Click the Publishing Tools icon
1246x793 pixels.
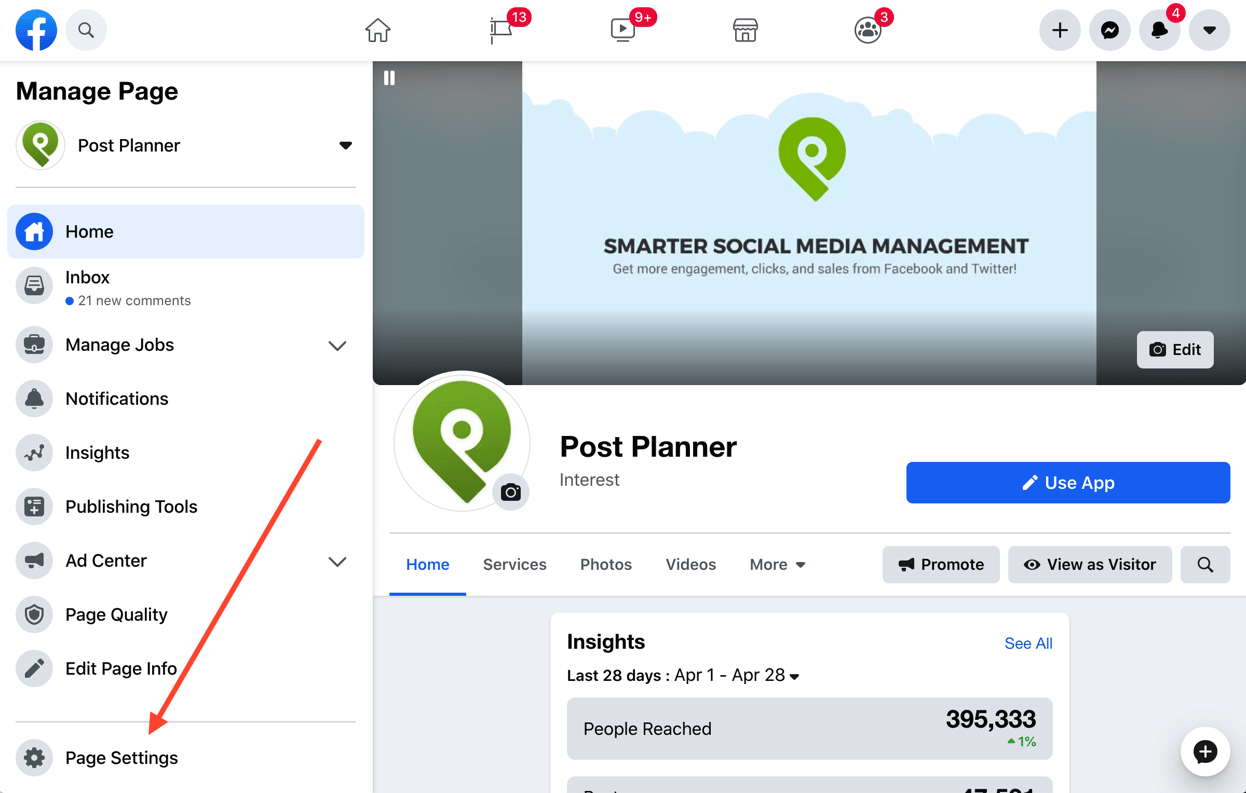point(34,507)
